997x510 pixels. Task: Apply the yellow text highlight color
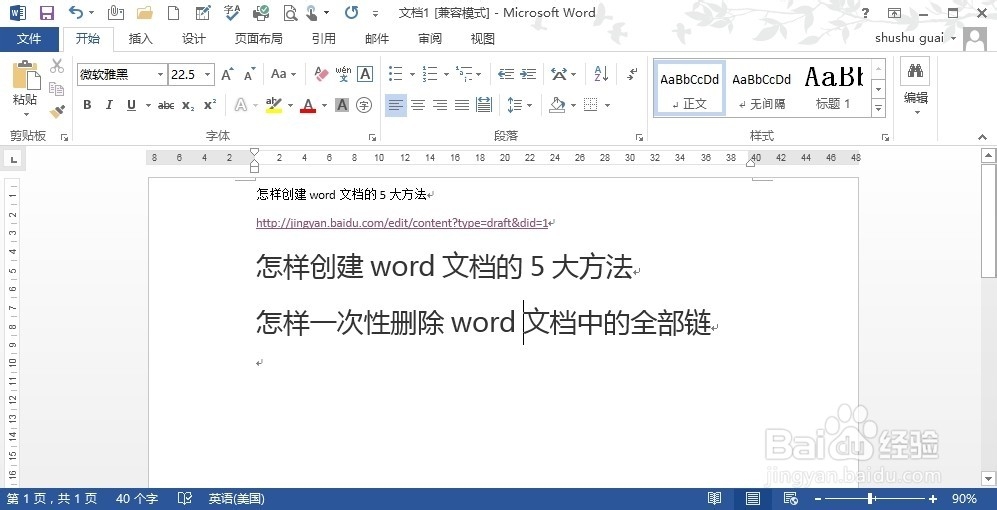click(x=273, y=105)
